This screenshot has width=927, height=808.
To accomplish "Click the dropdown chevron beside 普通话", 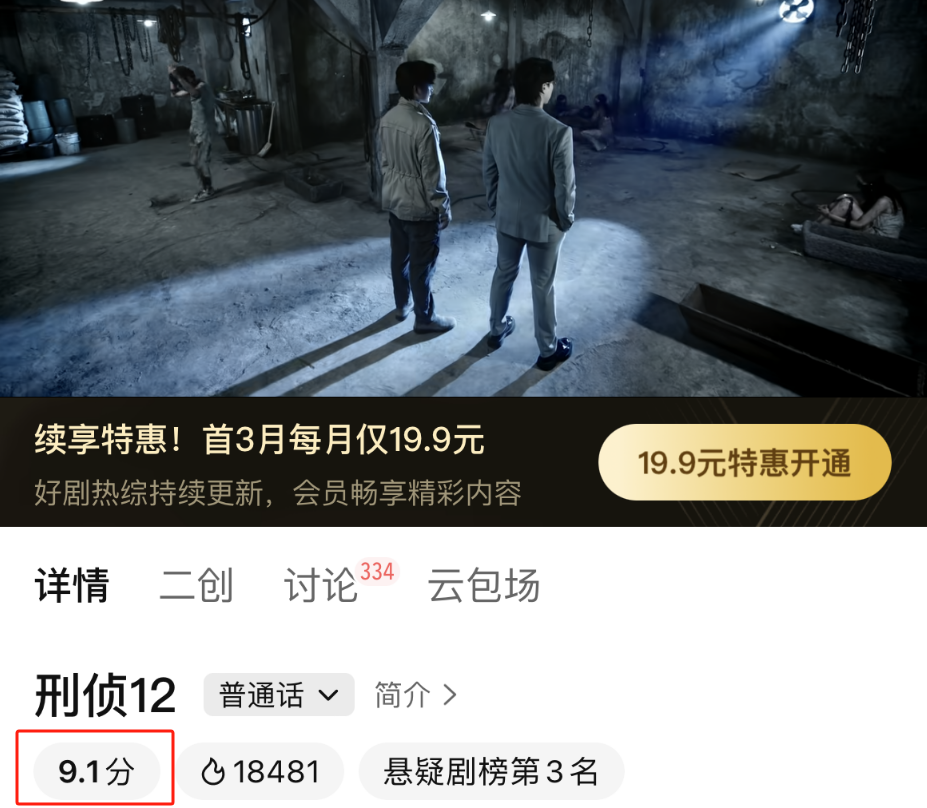I will tap(328, 695).
